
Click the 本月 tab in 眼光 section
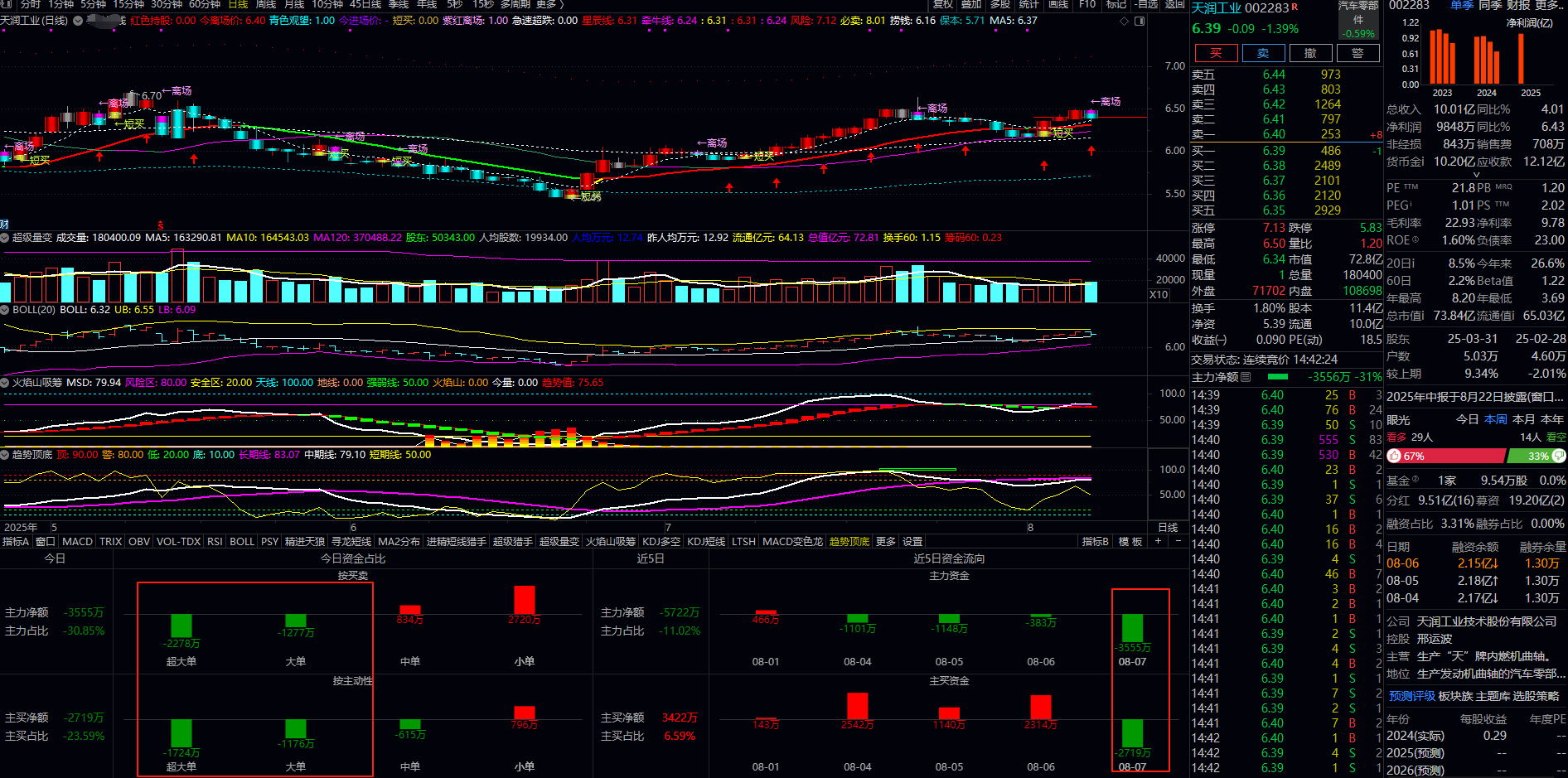pos(1524,419)
